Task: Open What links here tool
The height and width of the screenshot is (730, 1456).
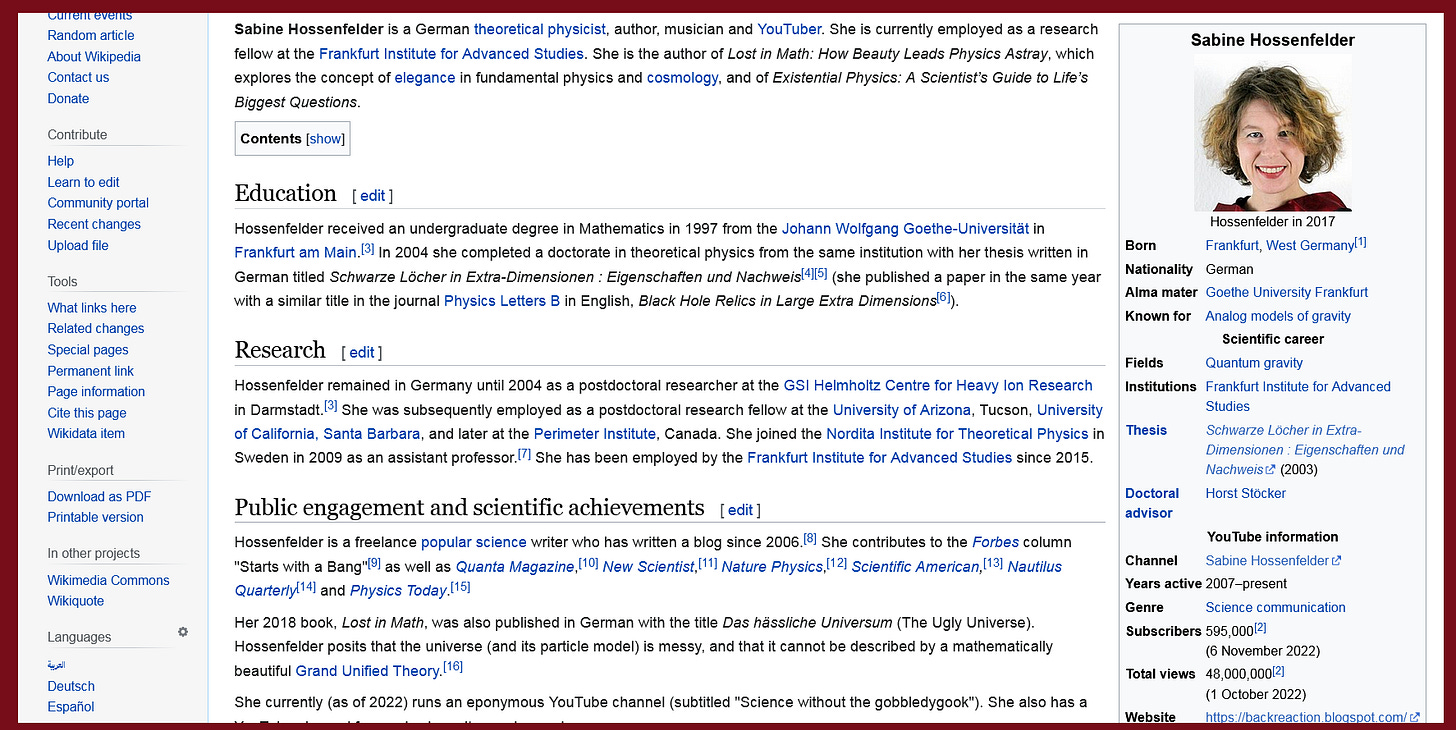Action: (x=92, y=308)
